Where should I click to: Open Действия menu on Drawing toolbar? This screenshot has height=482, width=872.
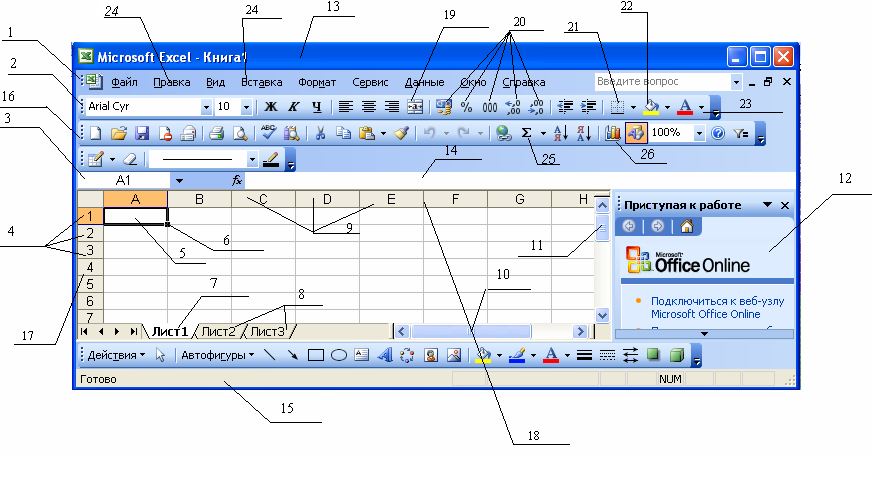click(116, 355)
